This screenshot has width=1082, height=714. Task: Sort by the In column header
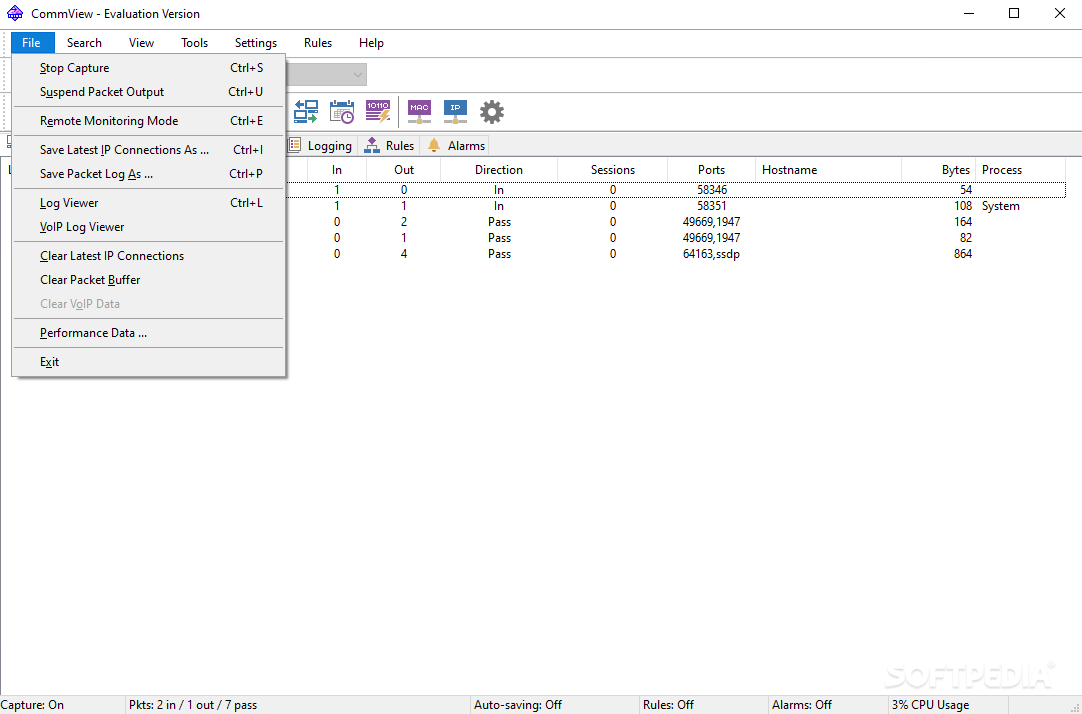pyautogui.click(x=337, y=170)
